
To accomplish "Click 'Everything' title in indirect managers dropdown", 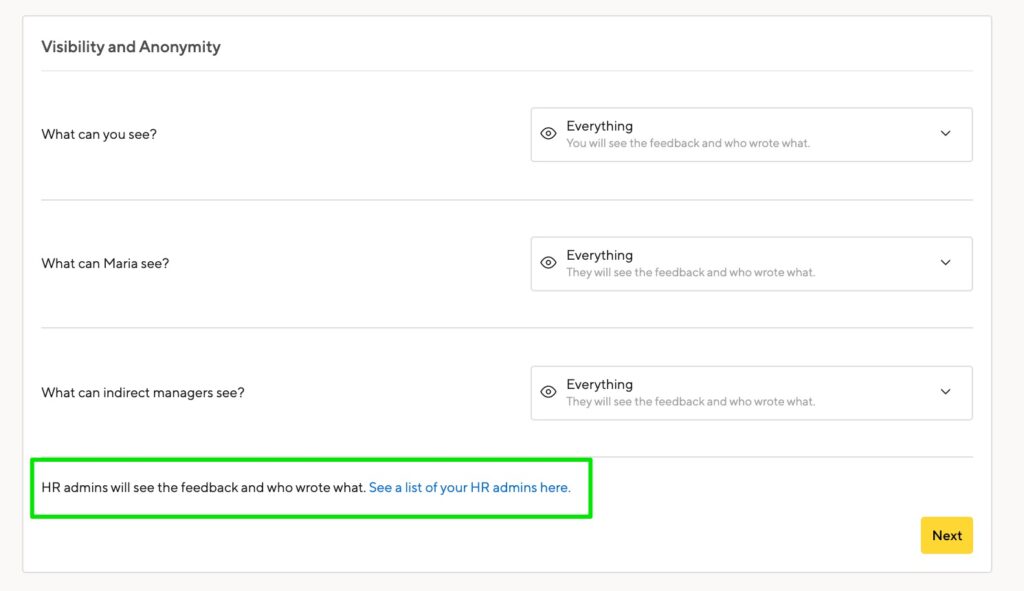I will tap(600, 385).
